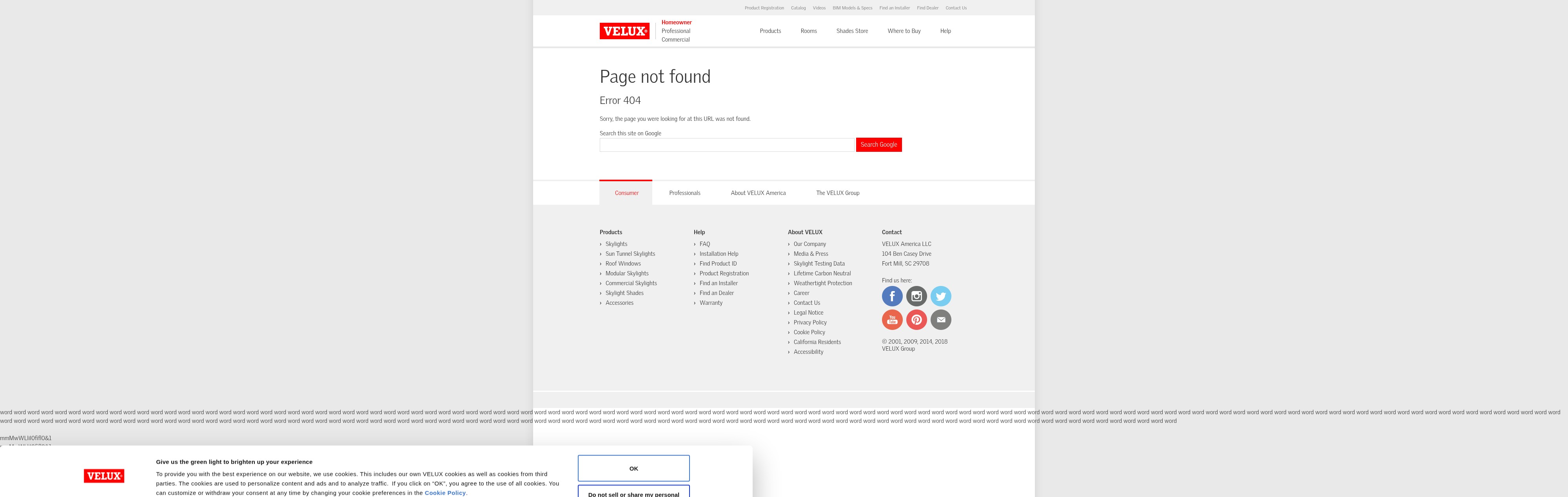1568x497 pixels.
Task: Open the Find an Dealer link
Action: 717,293
